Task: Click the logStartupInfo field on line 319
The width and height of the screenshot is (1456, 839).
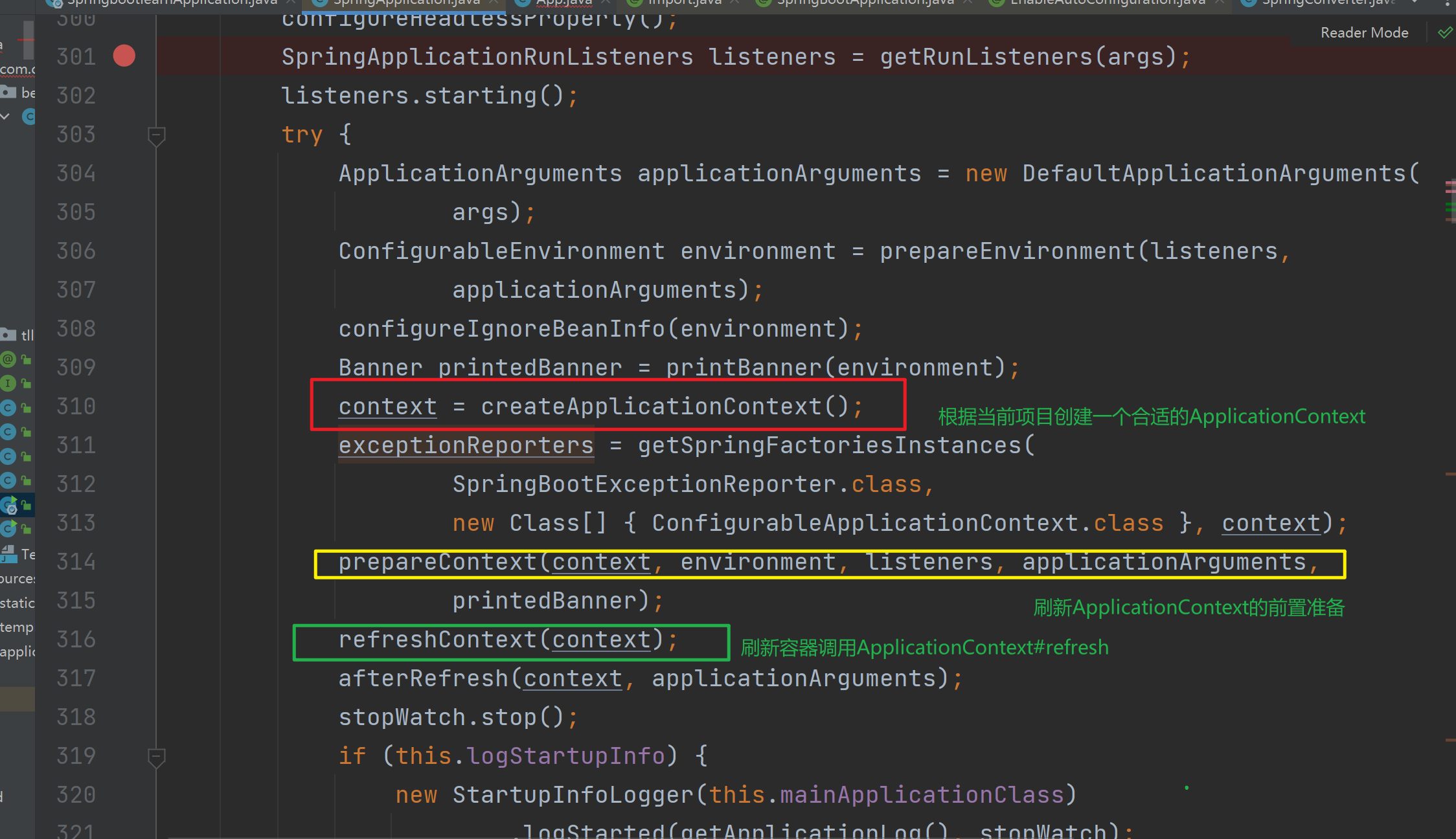Action: (566, 756)
